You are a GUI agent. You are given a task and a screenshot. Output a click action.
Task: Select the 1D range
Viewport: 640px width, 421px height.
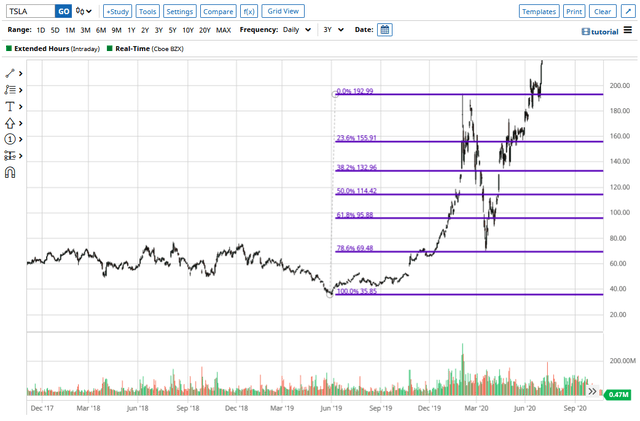coord(41,30)
